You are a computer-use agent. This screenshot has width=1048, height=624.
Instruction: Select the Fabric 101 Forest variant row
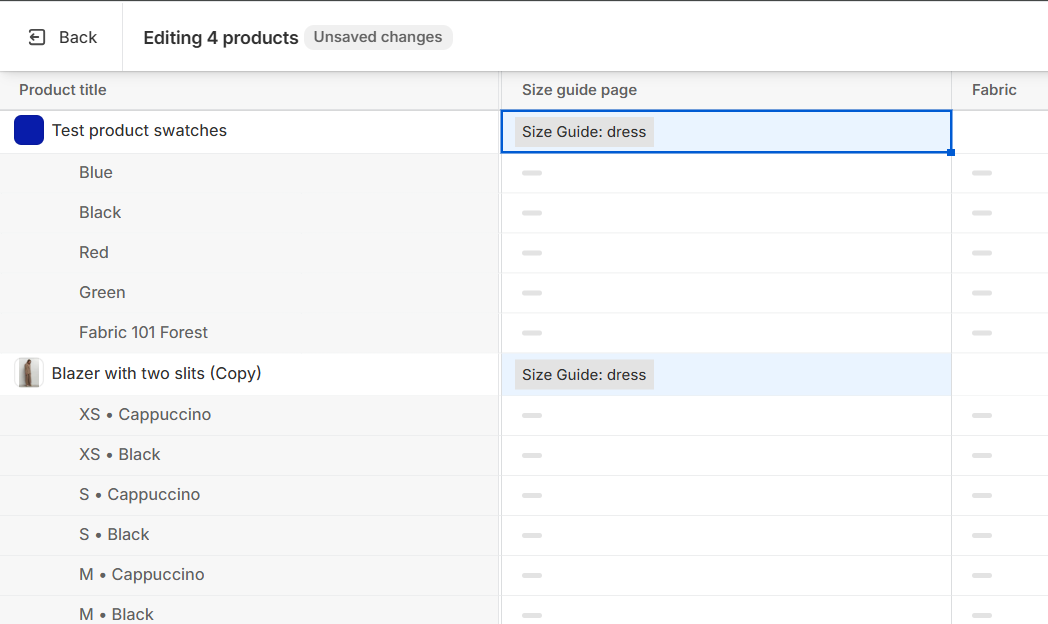(x=143, y=332)
